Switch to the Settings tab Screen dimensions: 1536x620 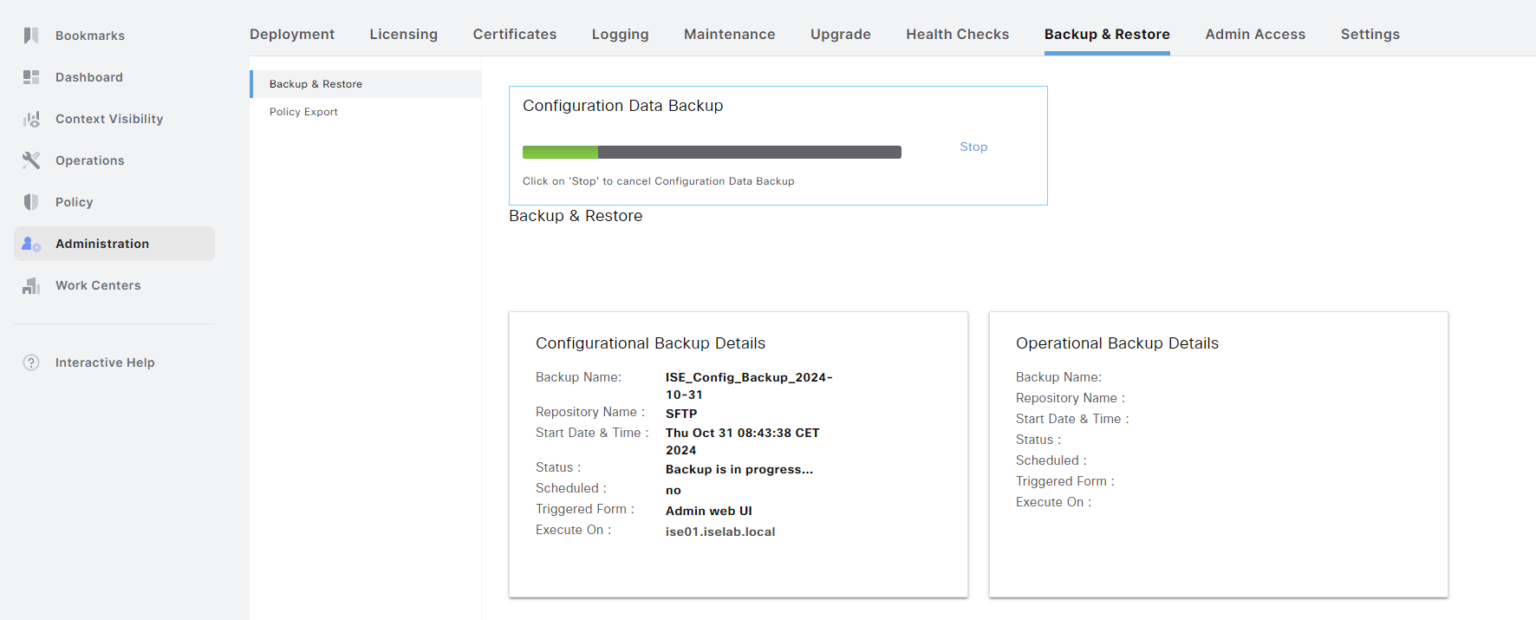[1369, 34]
